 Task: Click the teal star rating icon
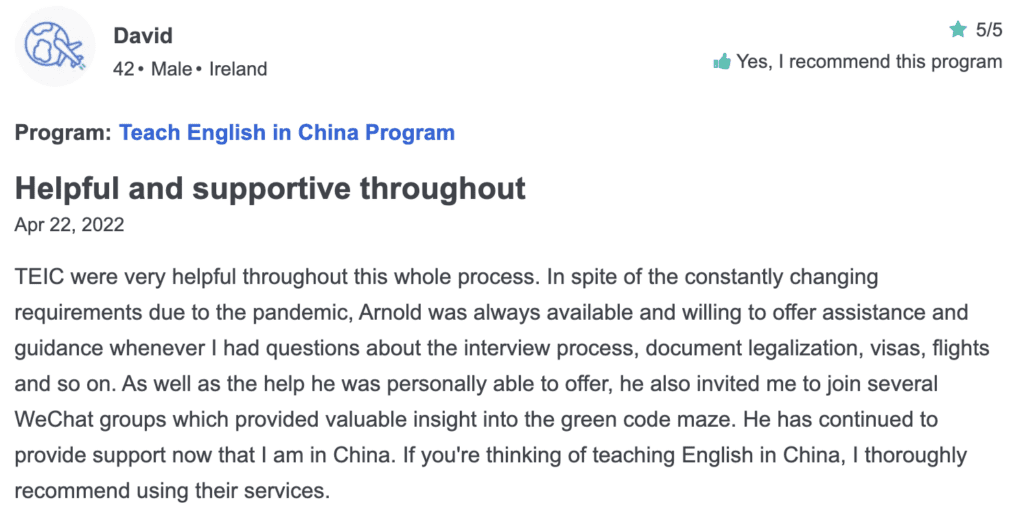pyautogui.click(x=958, y=29)
